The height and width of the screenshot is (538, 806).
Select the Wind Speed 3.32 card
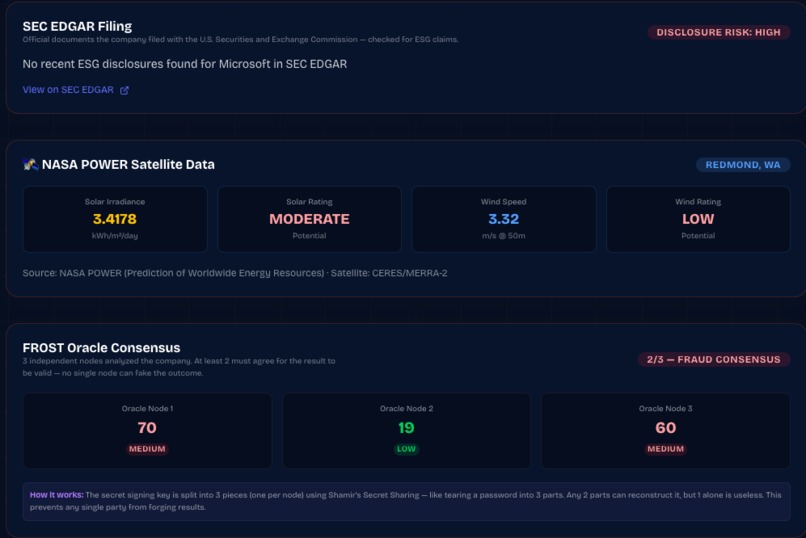tap(504, 219)
